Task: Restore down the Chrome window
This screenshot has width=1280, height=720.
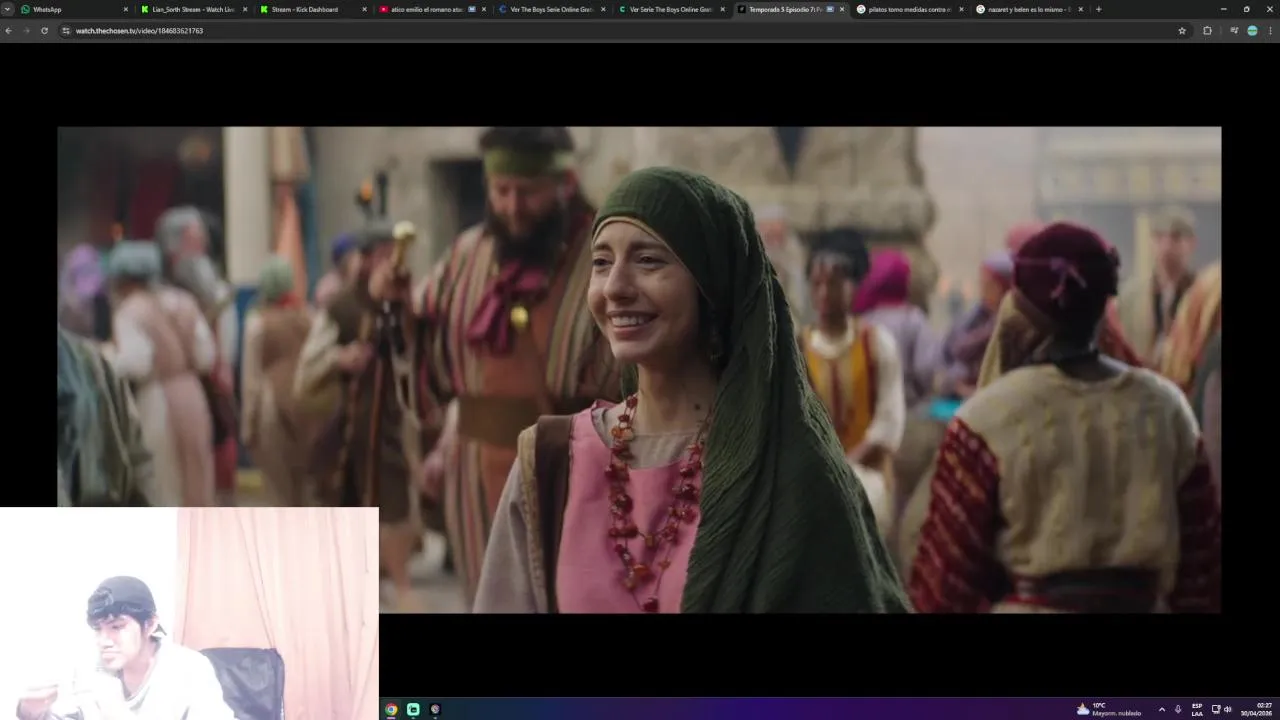Action: click(x=1246, y=9)
